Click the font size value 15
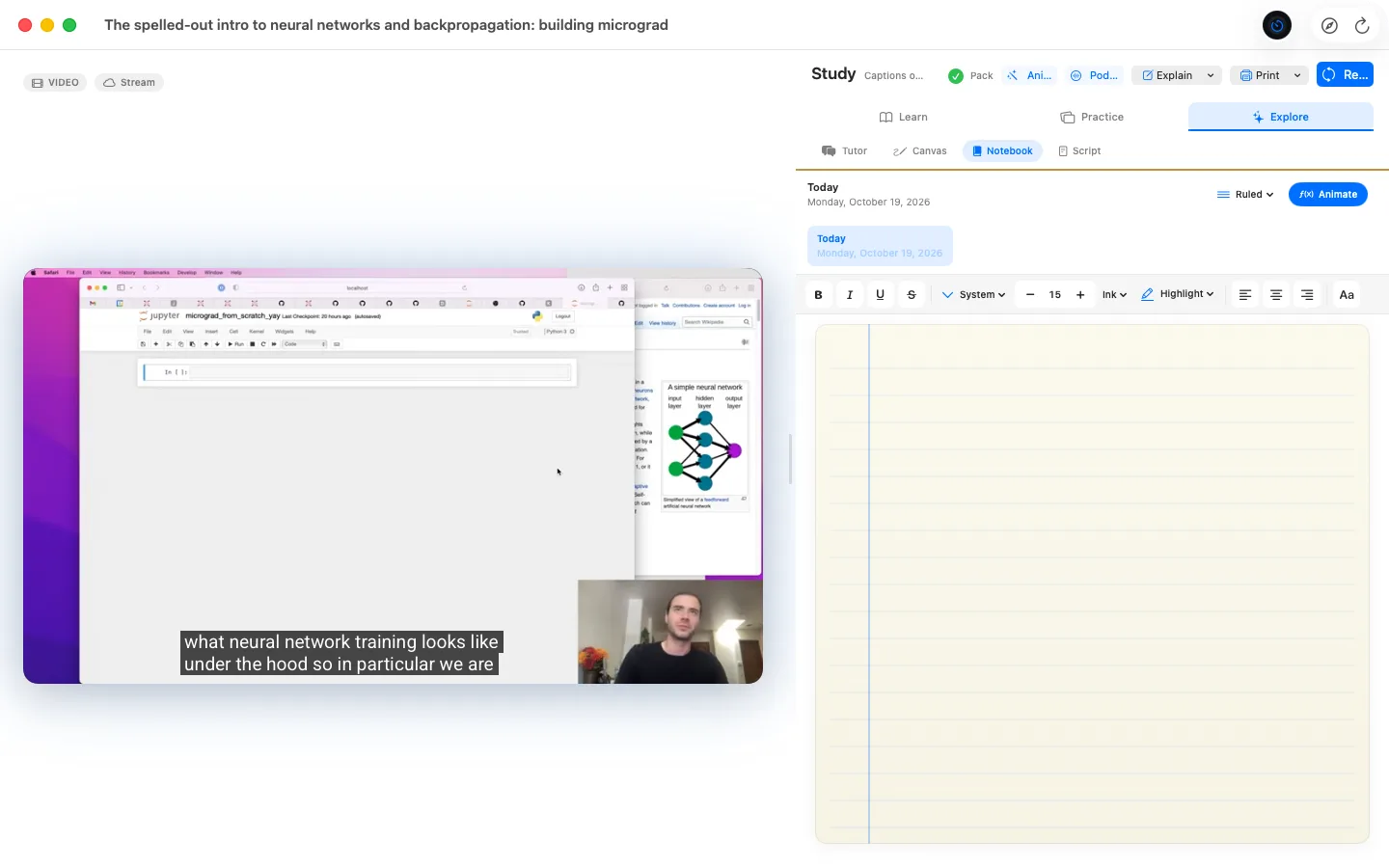The image size is (1389, 868). (1055, 295)
